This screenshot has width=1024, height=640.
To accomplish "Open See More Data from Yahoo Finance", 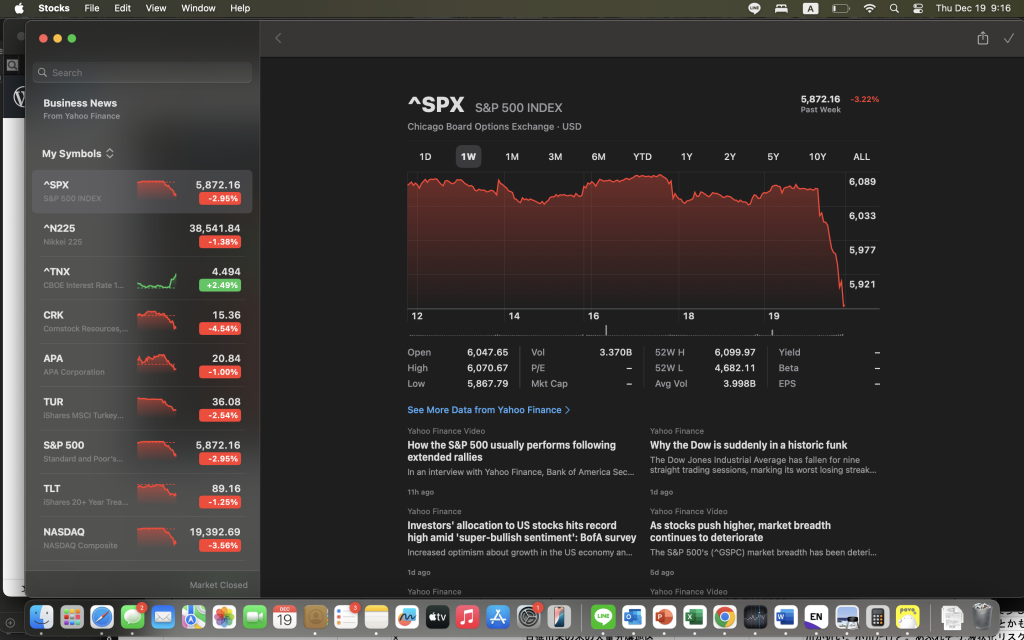I will [x=488, y=410].
